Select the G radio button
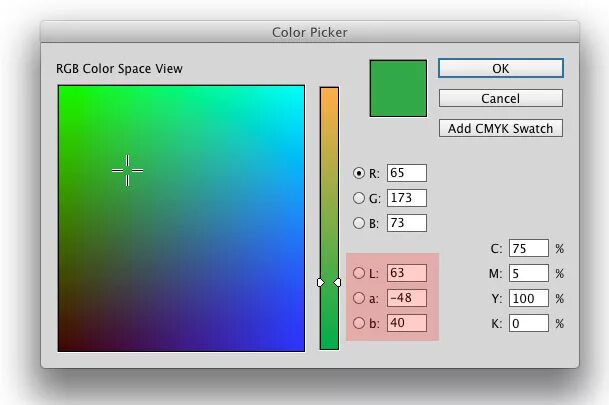 pos(359,198)
